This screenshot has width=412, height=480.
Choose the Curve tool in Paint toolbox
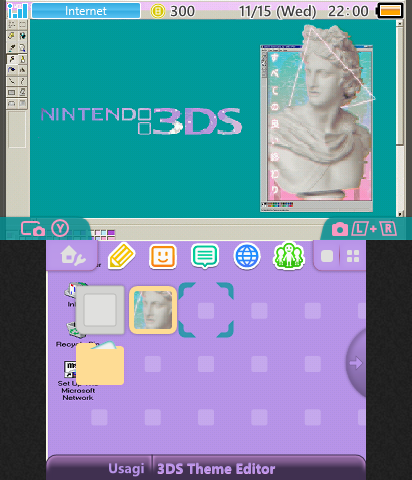pyautogui.click(x=22, y=81)
